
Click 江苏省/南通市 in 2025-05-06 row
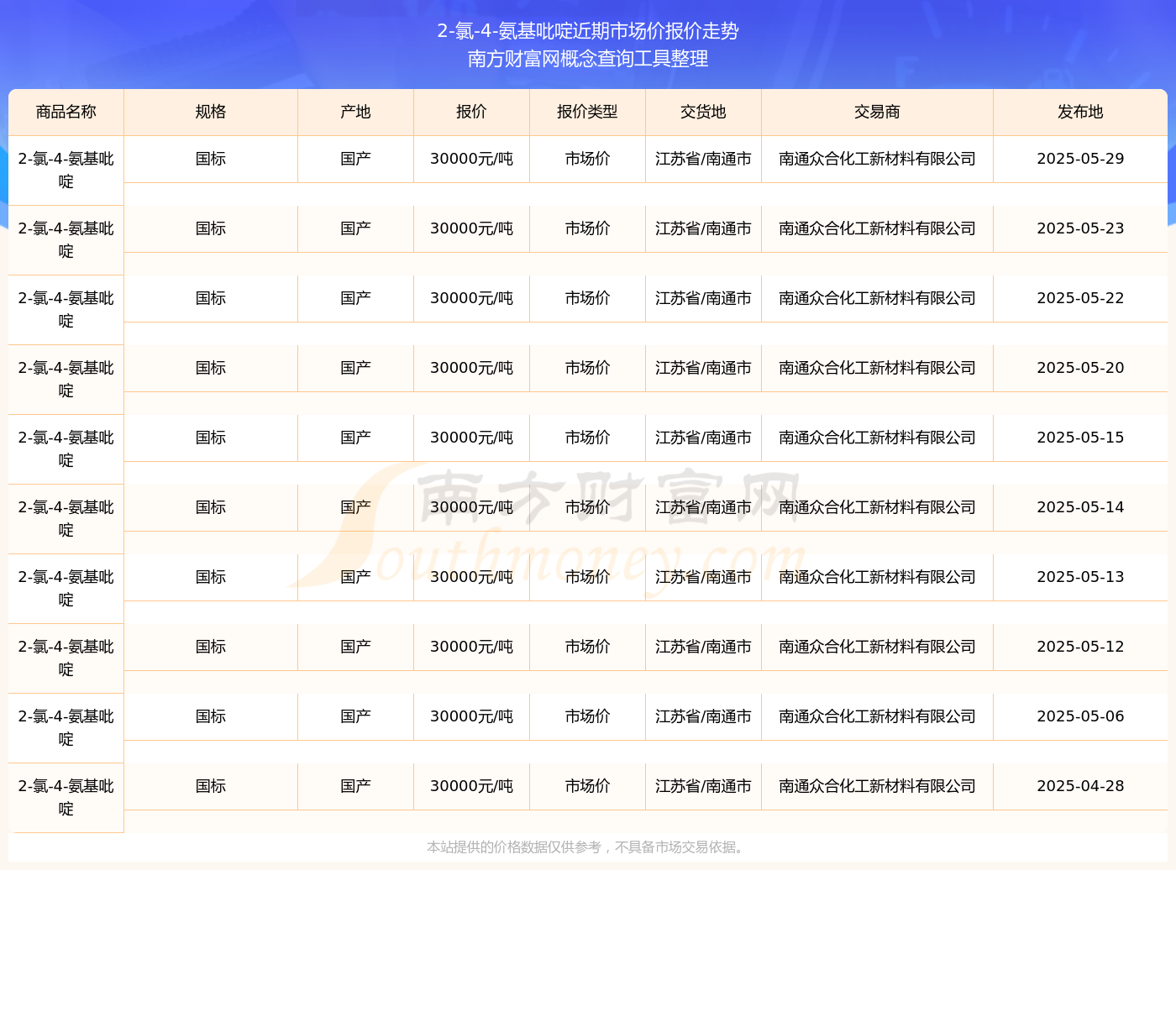click(x=703, y=716)
